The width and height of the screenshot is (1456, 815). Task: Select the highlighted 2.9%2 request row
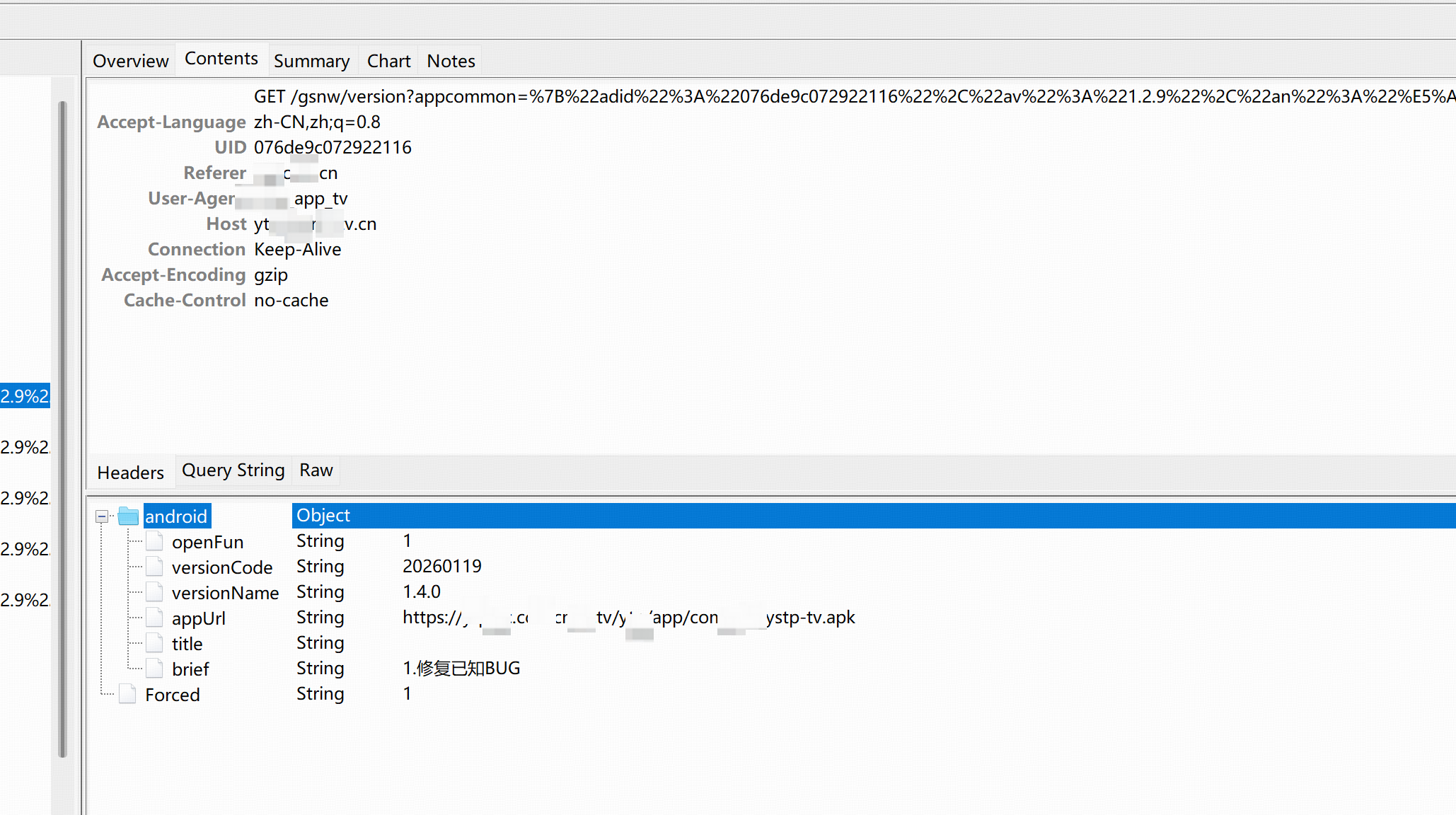[x=25, y=396]
